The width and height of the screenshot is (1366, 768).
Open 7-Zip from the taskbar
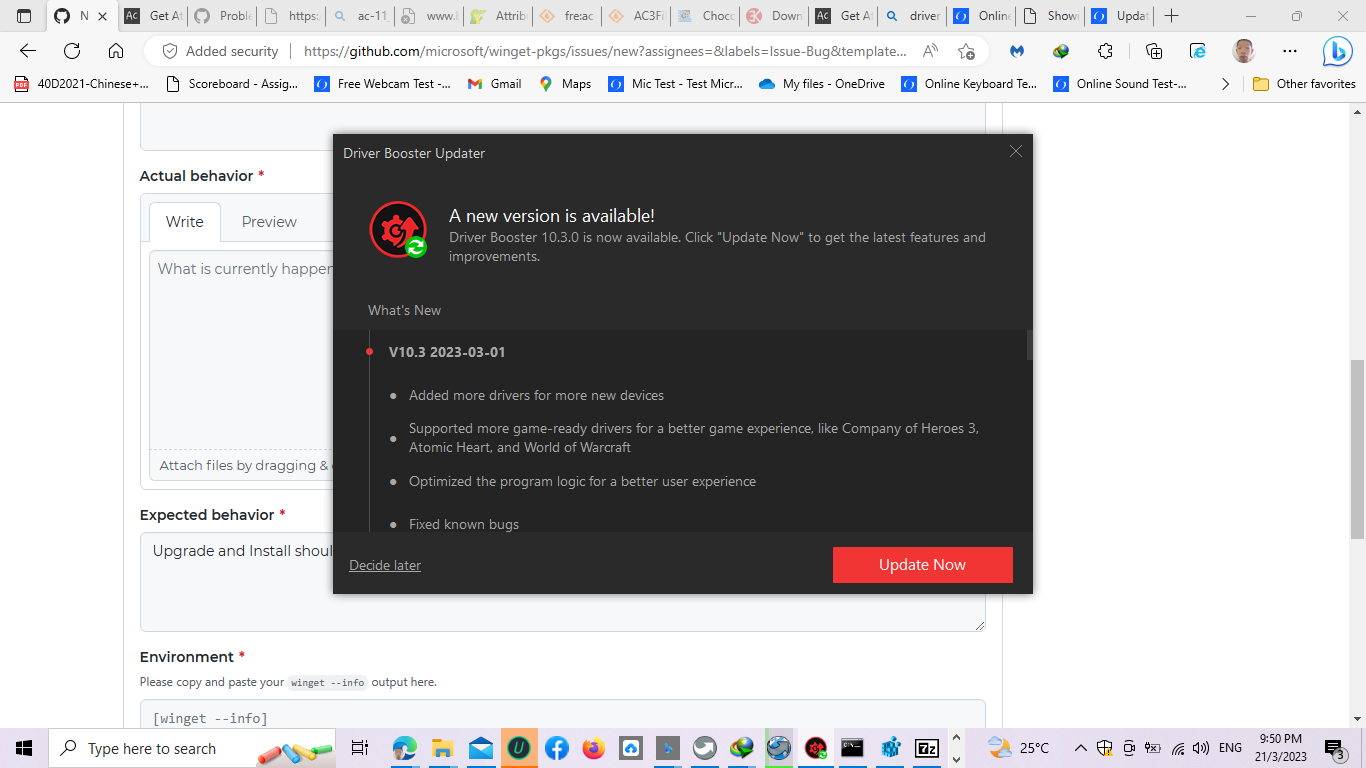[927, 748]
